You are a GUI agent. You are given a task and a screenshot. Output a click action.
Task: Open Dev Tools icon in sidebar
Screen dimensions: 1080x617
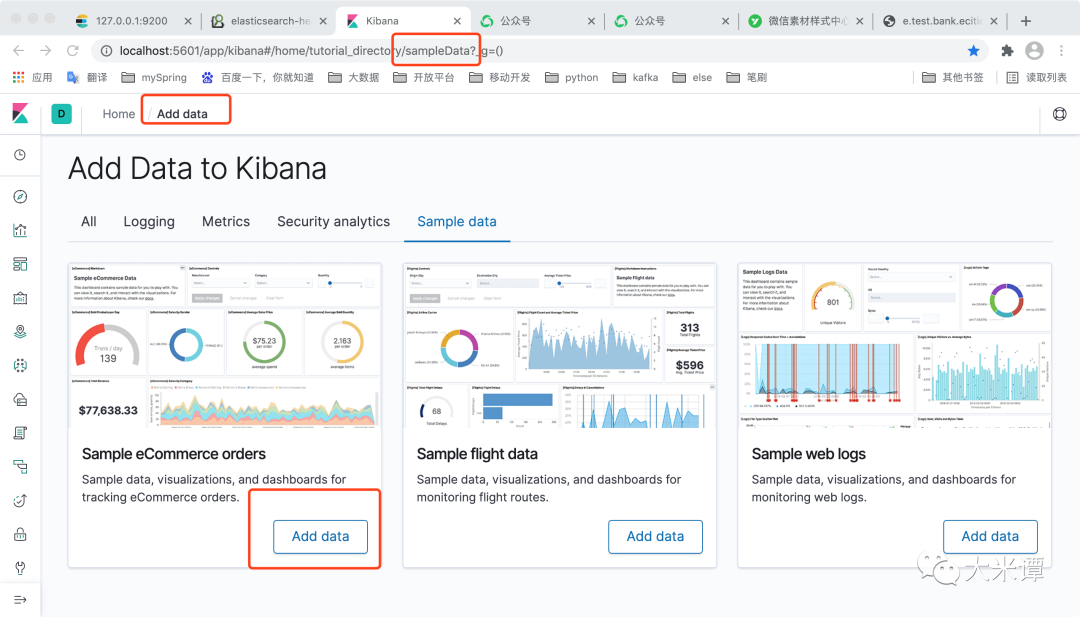click(x=20, y=568)
